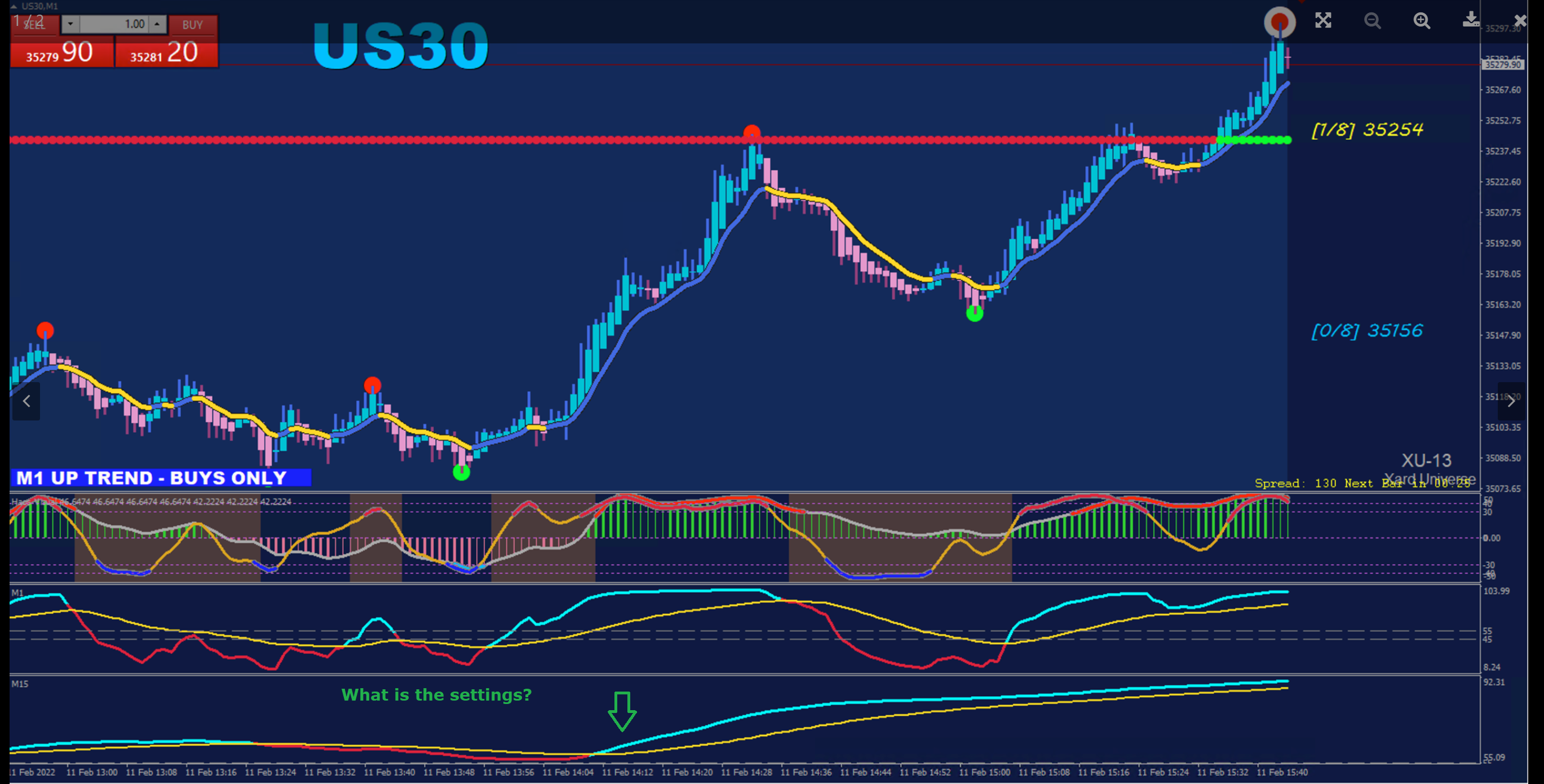Viewport: 1544px width, 784px height.
Task: Click the [0/8] 35156 level label
Action: pyautogui.click(x=1367, y=330)
